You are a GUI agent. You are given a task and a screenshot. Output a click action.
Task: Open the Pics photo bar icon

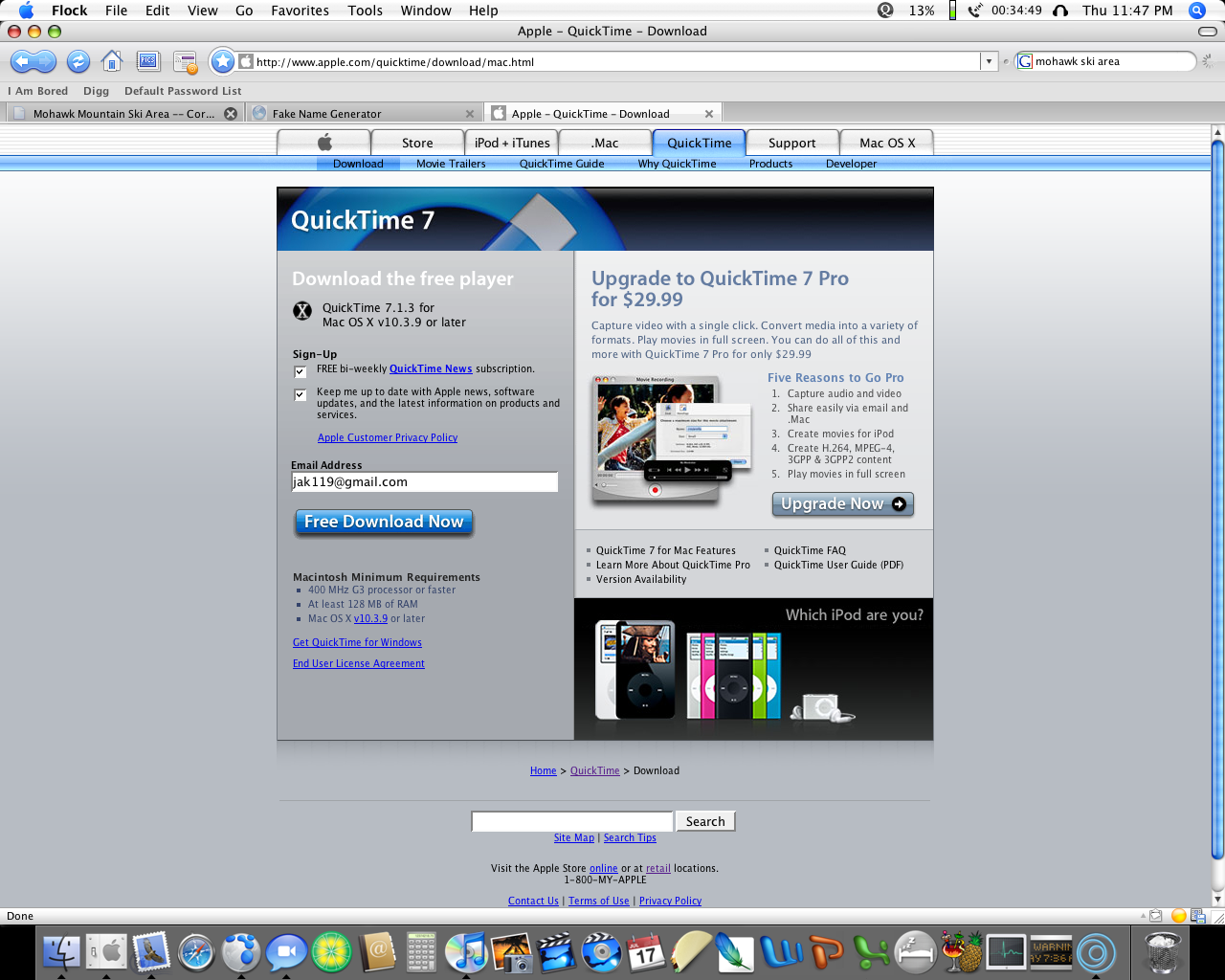(x=148, y=62)
